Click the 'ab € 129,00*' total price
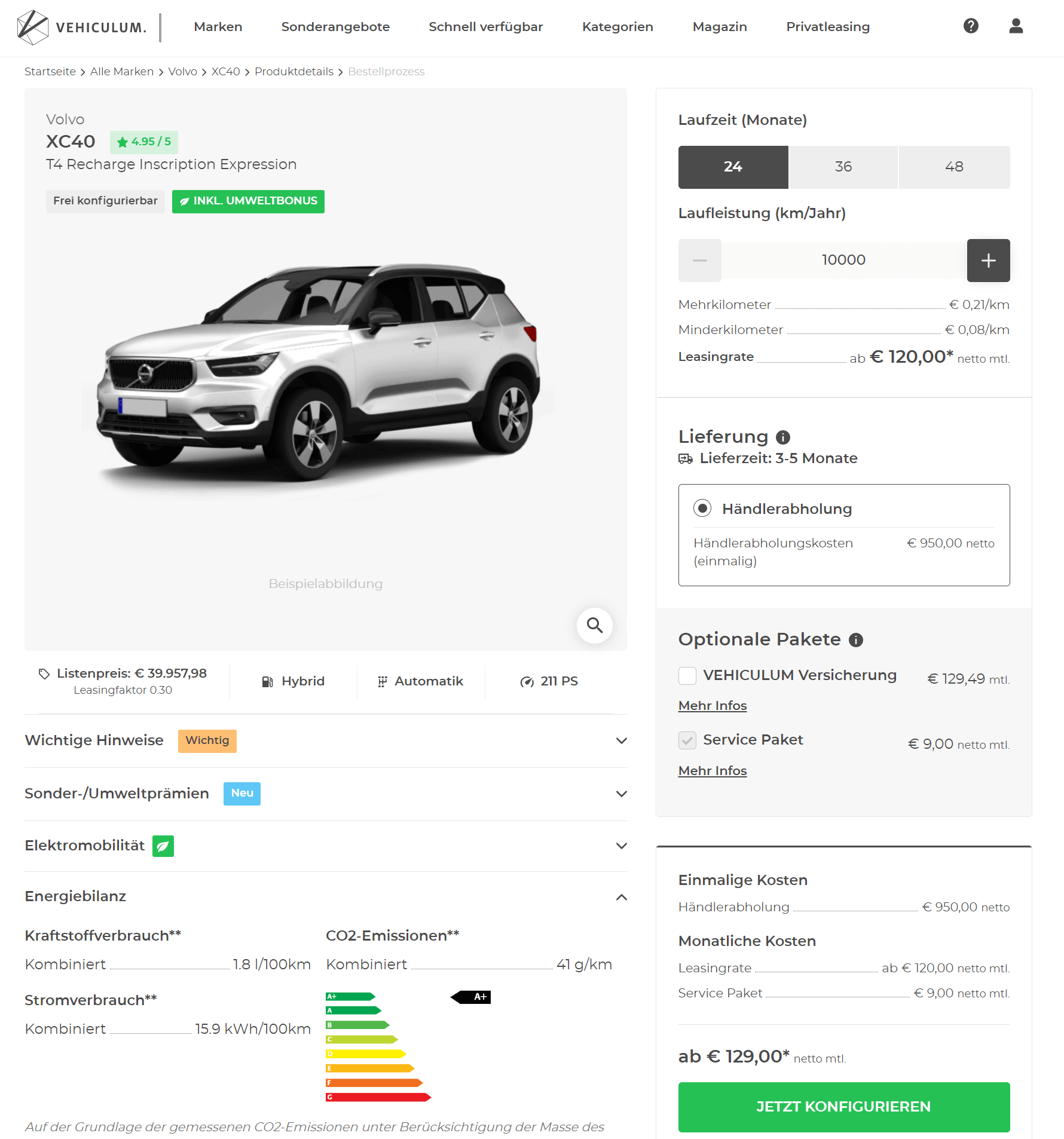The image size is (1064, 1139). pyautogui.click(x=733, y=1057)
